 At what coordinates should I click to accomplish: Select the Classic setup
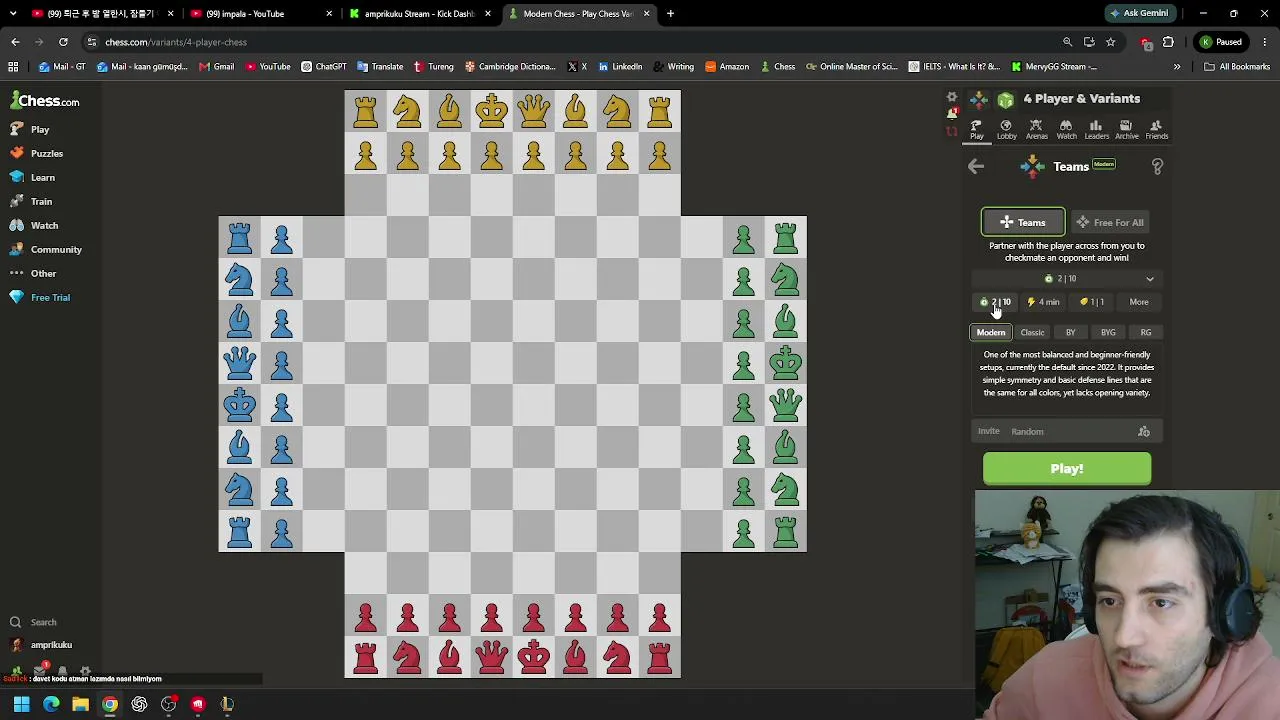(1032, 332)
